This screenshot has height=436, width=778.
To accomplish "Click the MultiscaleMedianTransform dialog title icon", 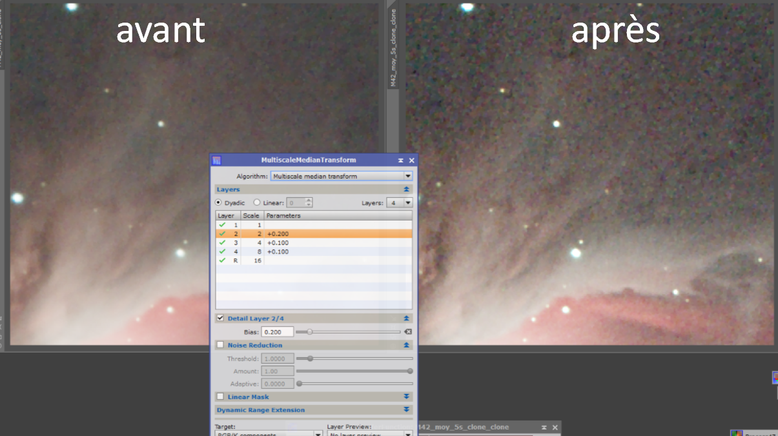I will tap(217, 160).
